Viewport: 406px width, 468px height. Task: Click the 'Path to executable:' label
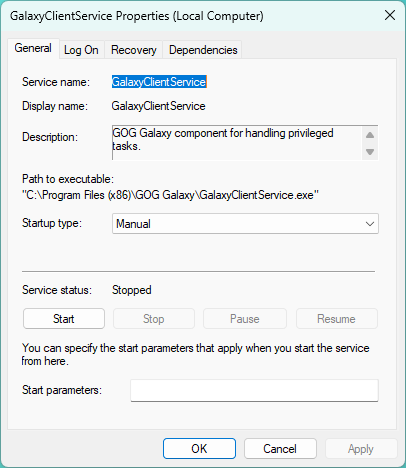pos(68,179)
